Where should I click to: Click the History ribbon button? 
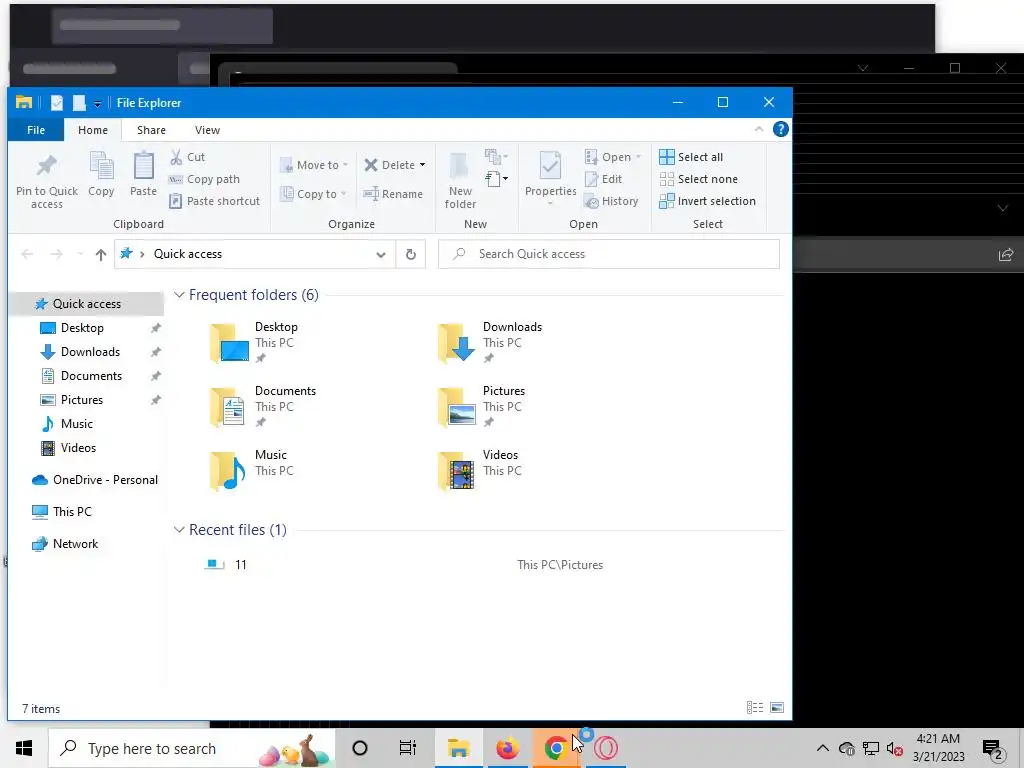point(611,201)
